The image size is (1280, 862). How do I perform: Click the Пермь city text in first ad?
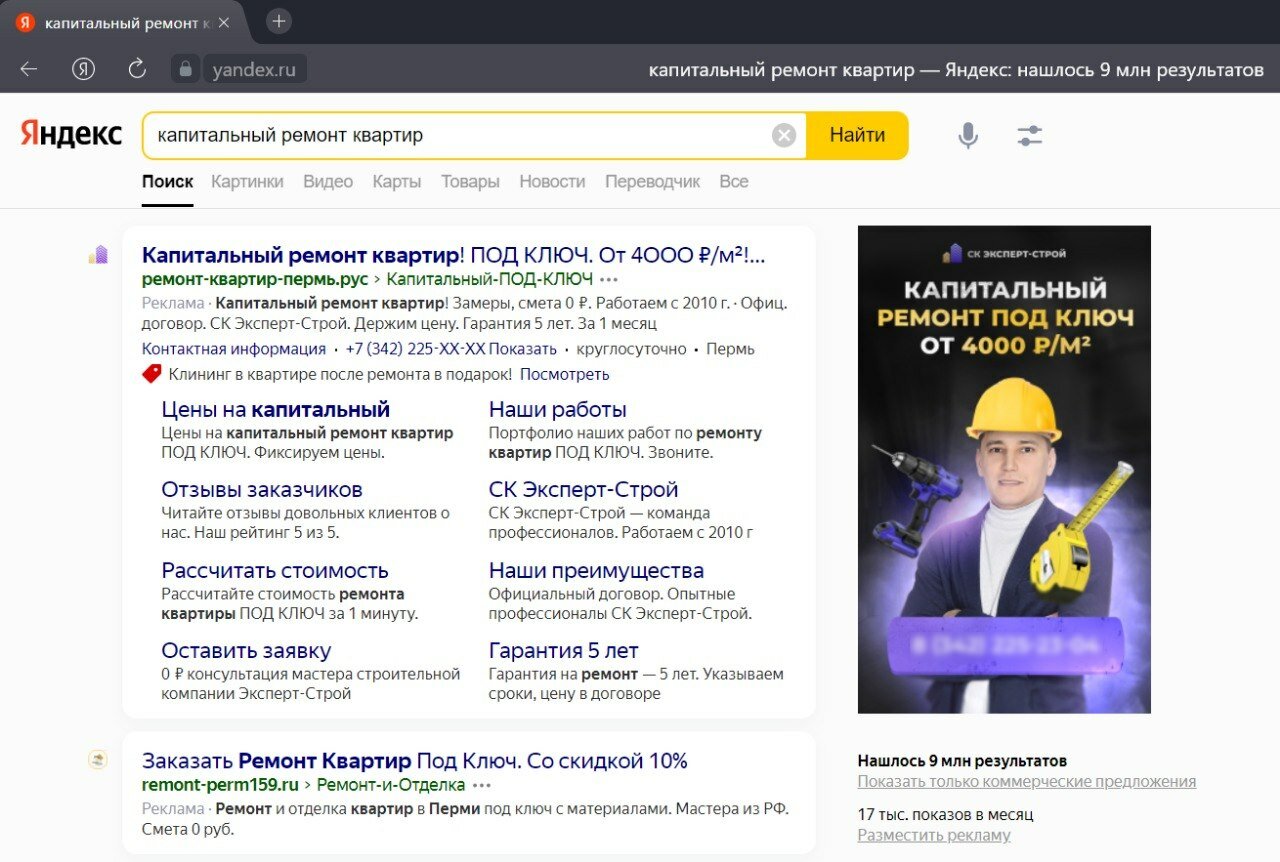pyautogui.click(x=730, y=349)
